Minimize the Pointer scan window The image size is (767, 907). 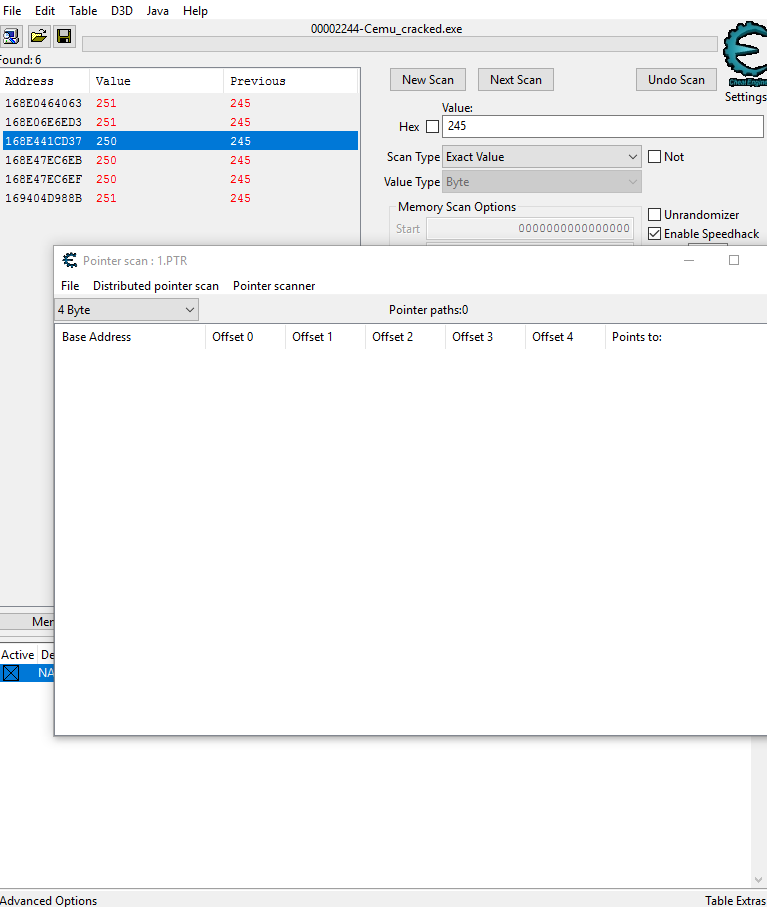[689, 261]
